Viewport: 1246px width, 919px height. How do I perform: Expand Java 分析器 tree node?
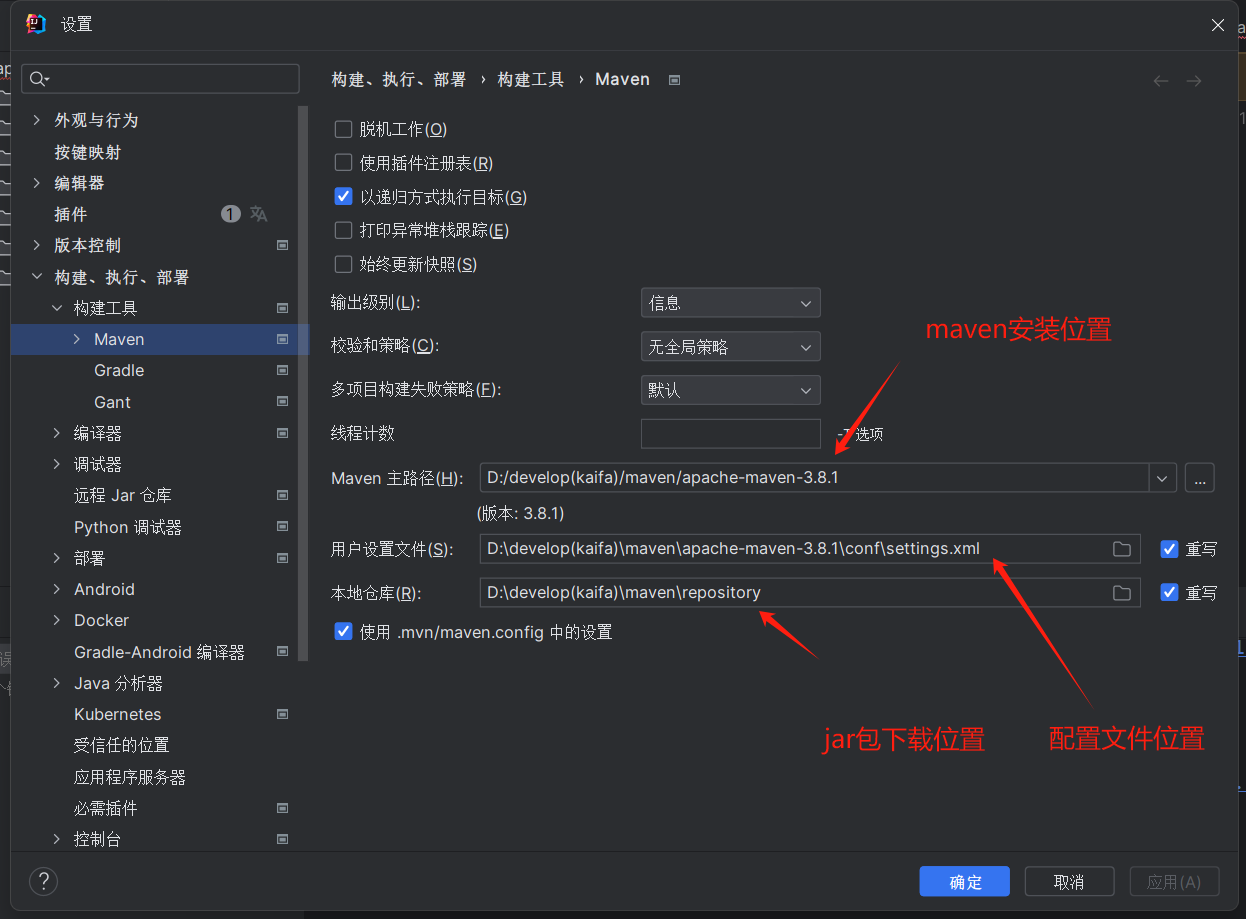pos(57,683)
